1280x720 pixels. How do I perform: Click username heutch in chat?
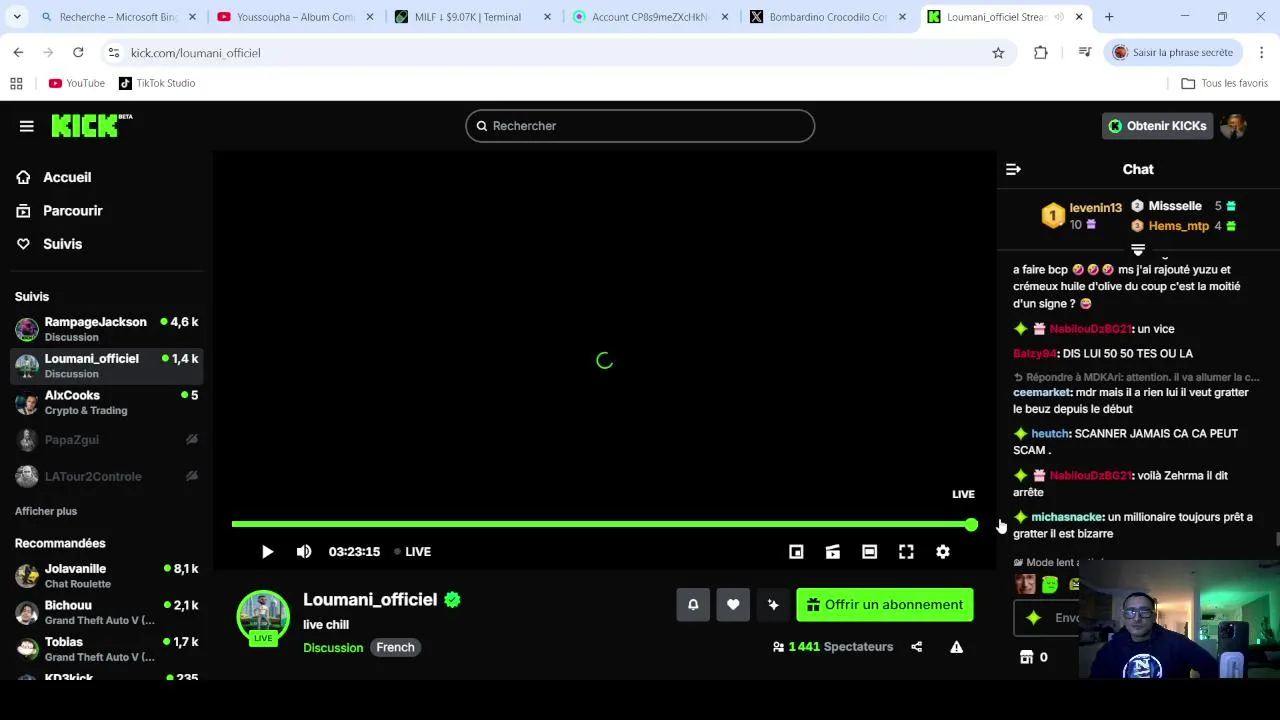[1050, 434]
